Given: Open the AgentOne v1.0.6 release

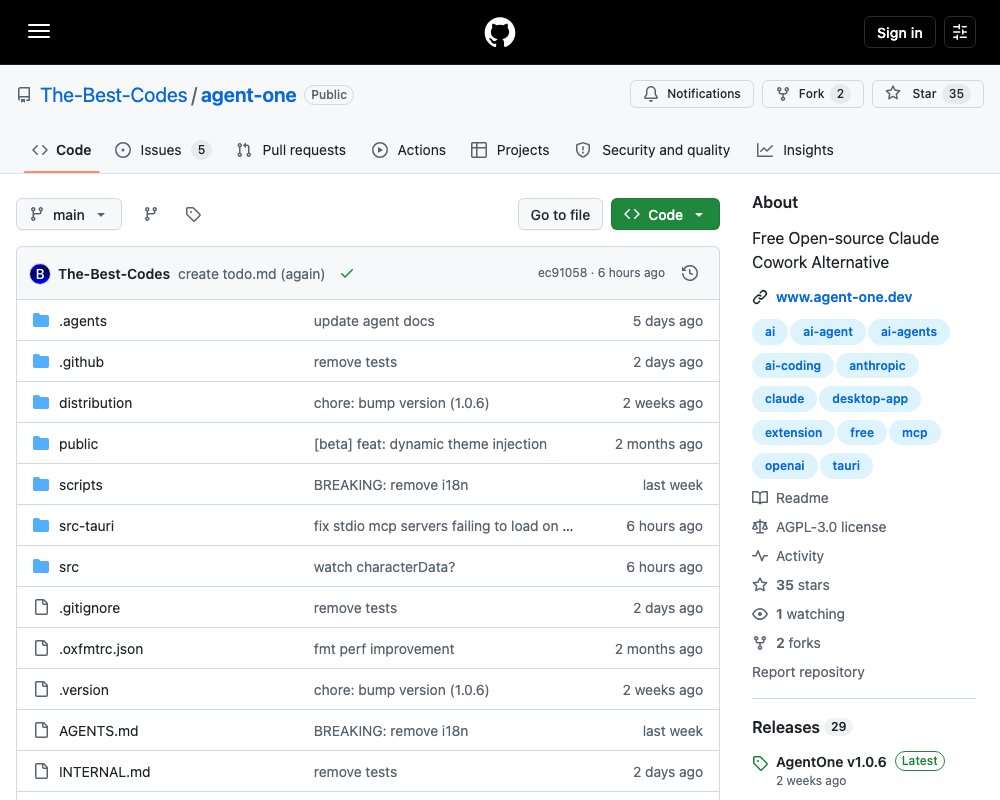Looking at the screenshot, I should point(831,762).
